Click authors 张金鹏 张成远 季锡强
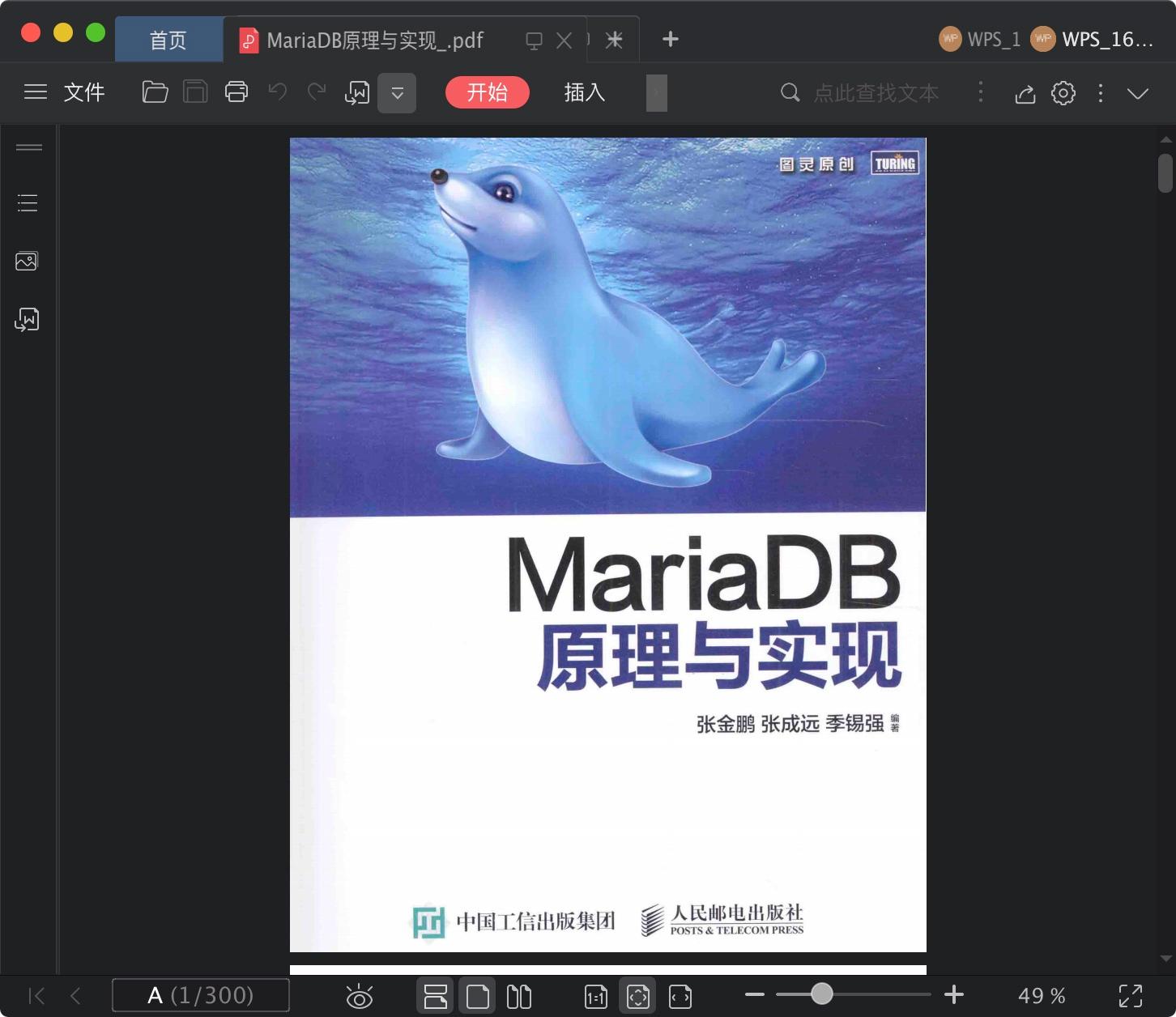 click(790, 724)
